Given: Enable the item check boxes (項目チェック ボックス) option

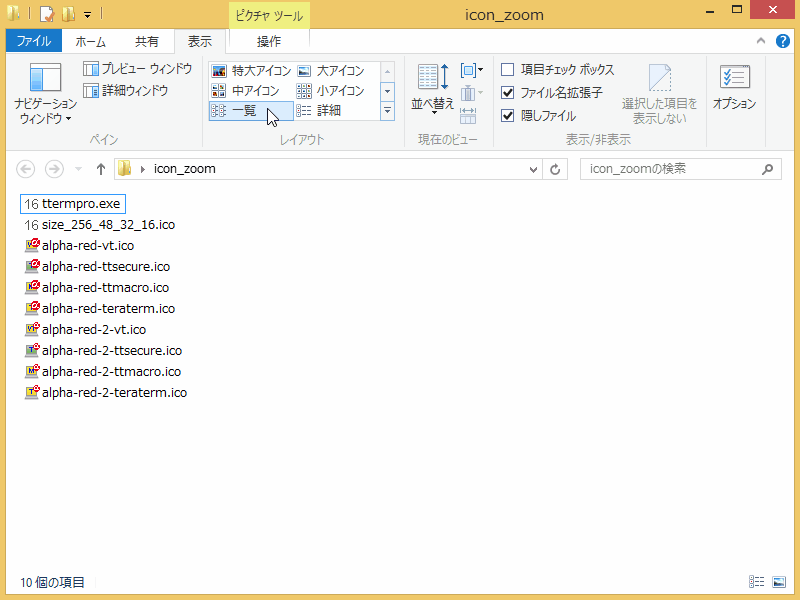Looking at the screenshot, I should pos(508,70).
